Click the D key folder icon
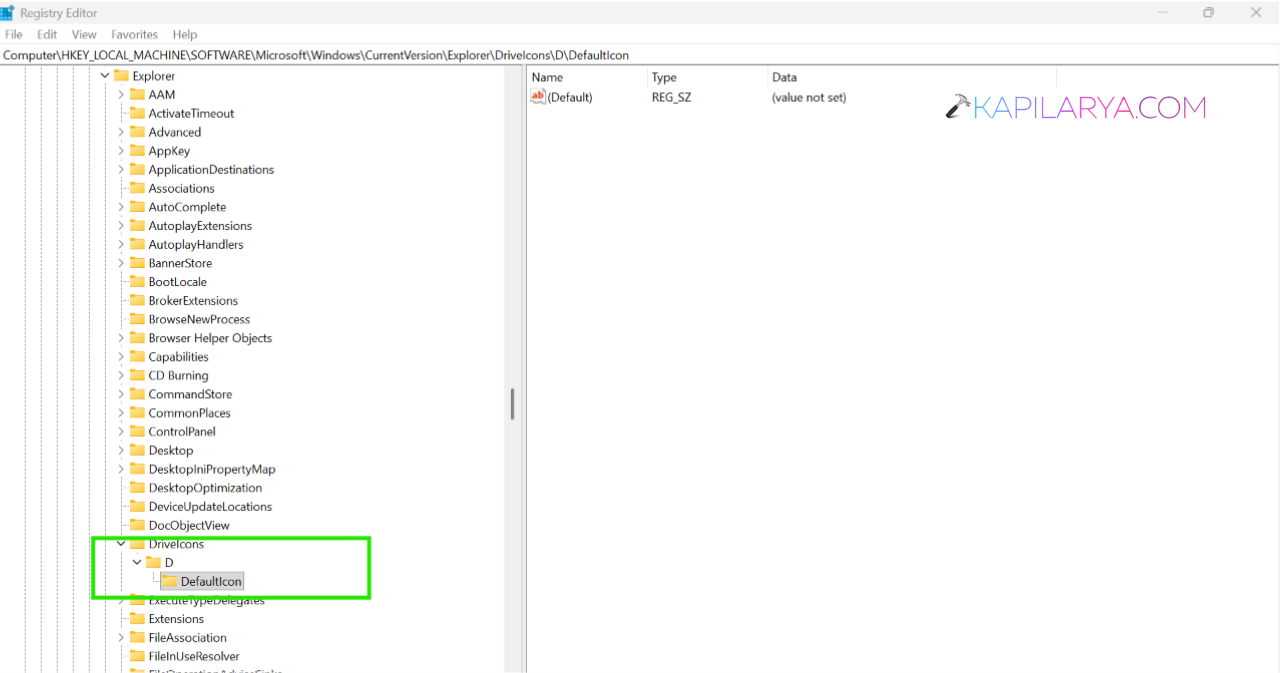 [x=153, y=563]
